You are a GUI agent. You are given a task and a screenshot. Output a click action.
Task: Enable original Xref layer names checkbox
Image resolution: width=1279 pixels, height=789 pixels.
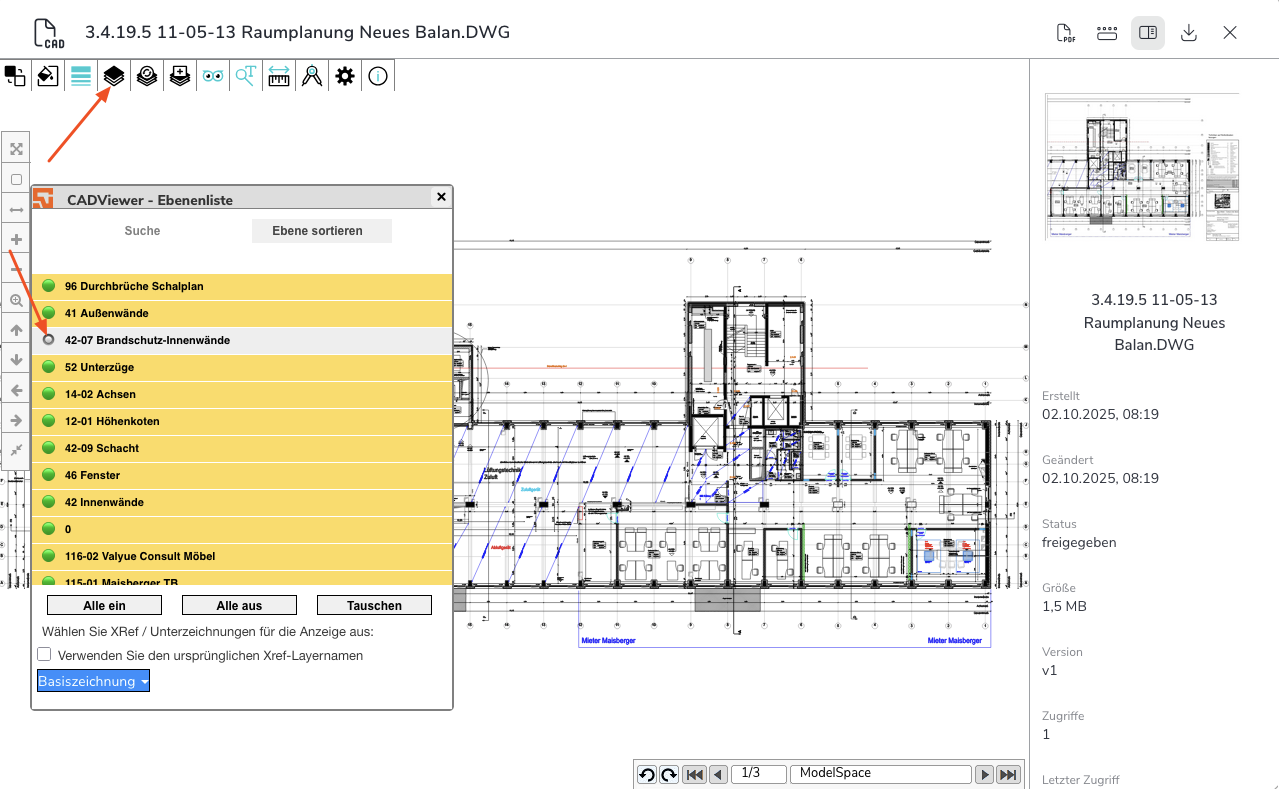45,655
